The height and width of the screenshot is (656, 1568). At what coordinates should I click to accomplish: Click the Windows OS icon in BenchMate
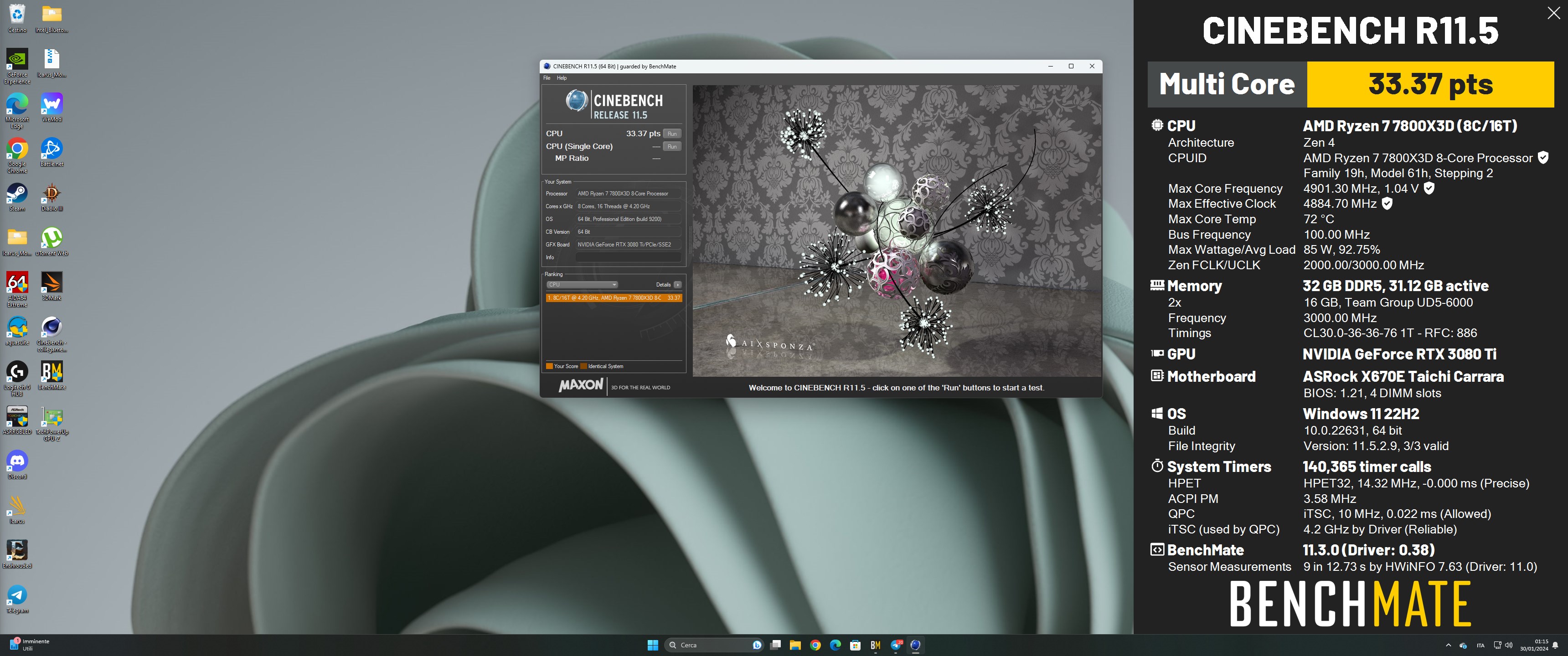point(1156,414)
